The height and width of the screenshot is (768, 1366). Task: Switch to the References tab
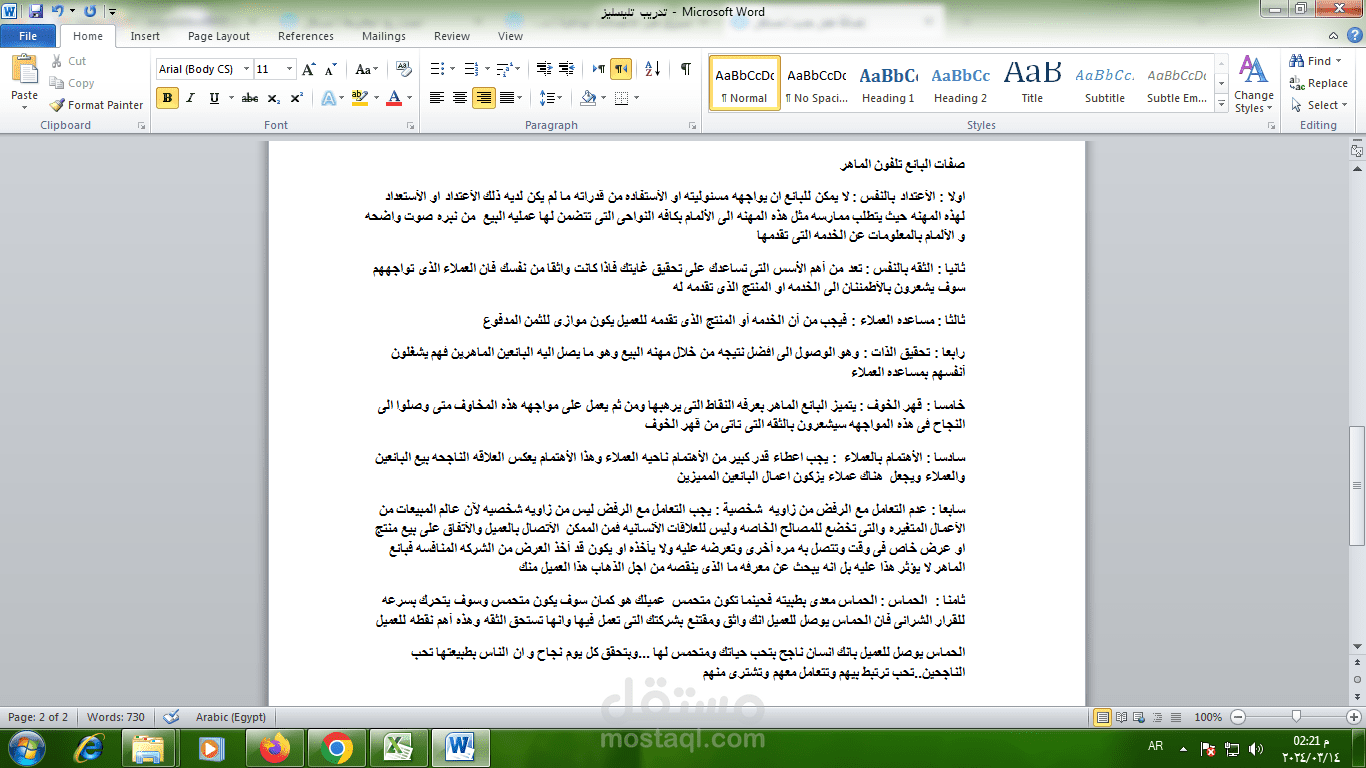coord(306,36)
